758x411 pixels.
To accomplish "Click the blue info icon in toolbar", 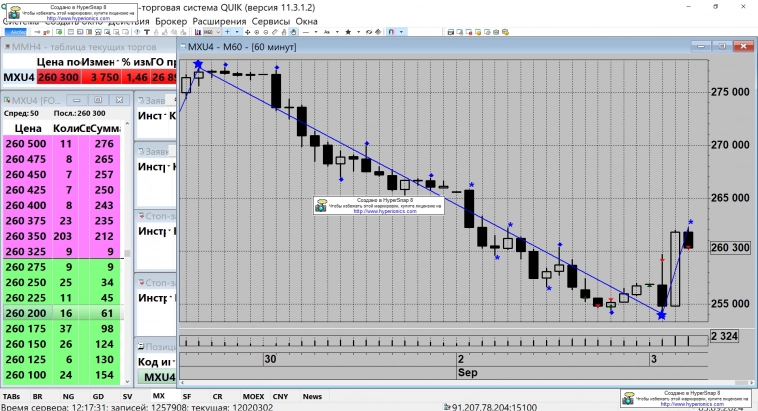I will pyautogui.click(x=137, y=32).
